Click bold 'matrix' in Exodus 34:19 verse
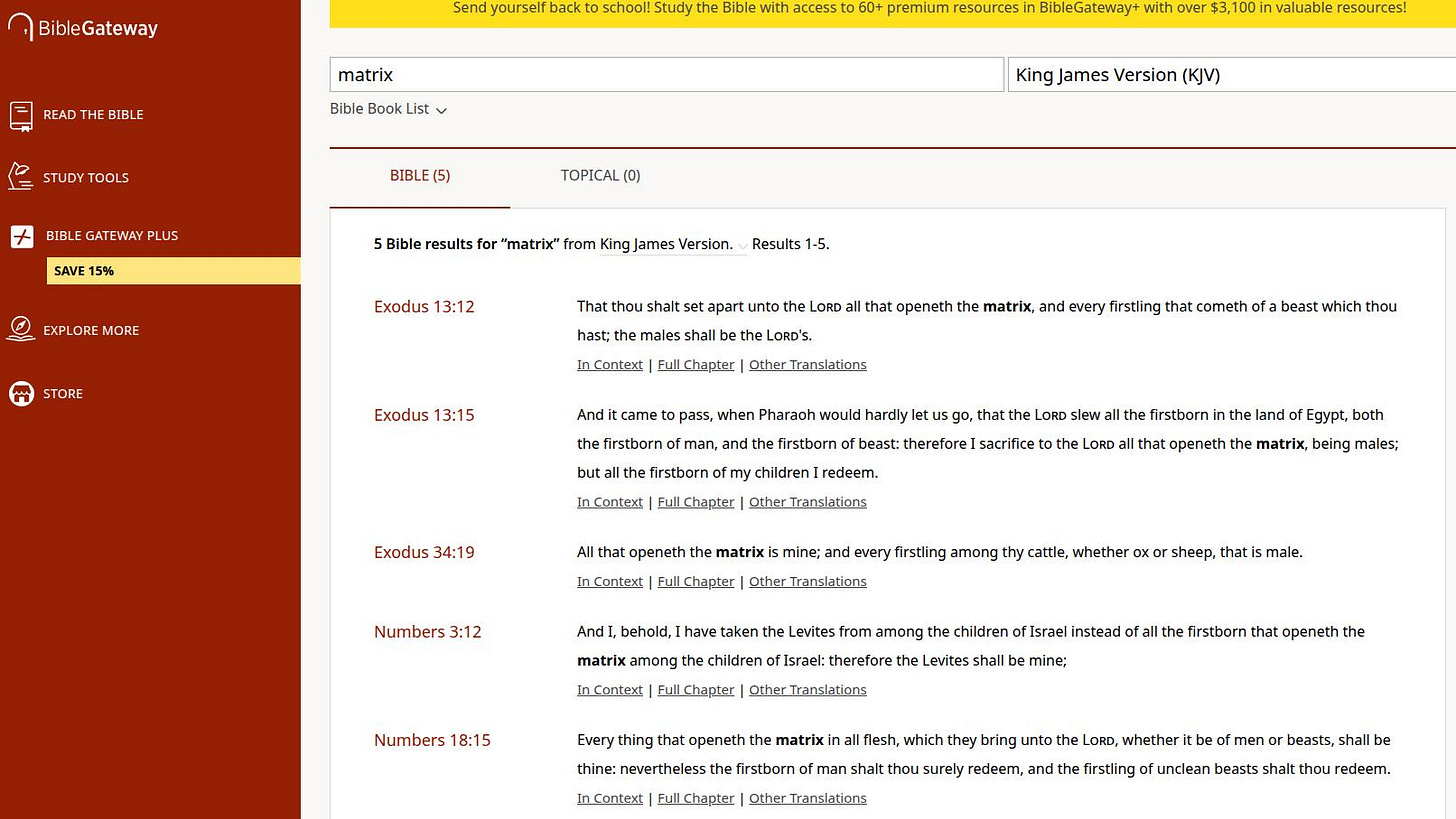Screen dimensions: 1456x819 [740, 552]
